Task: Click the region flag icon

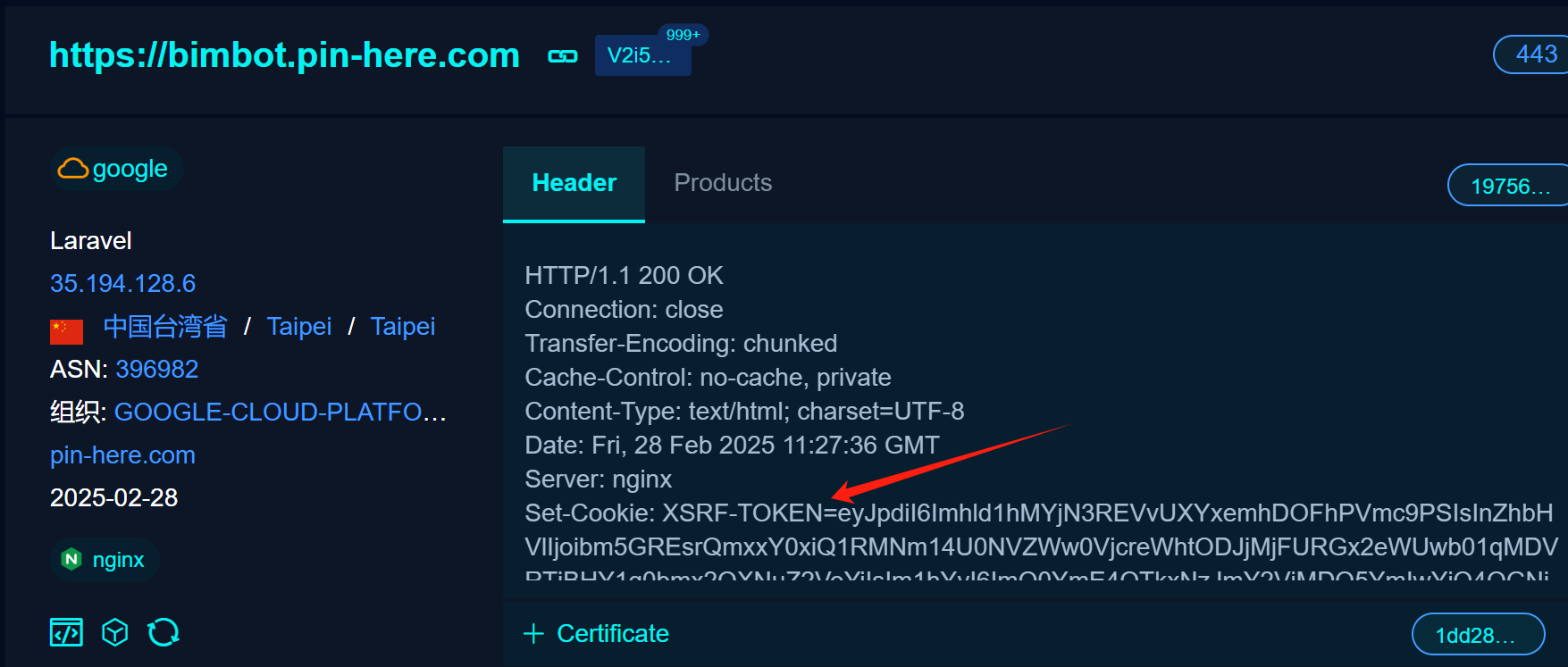Action: 66,330
